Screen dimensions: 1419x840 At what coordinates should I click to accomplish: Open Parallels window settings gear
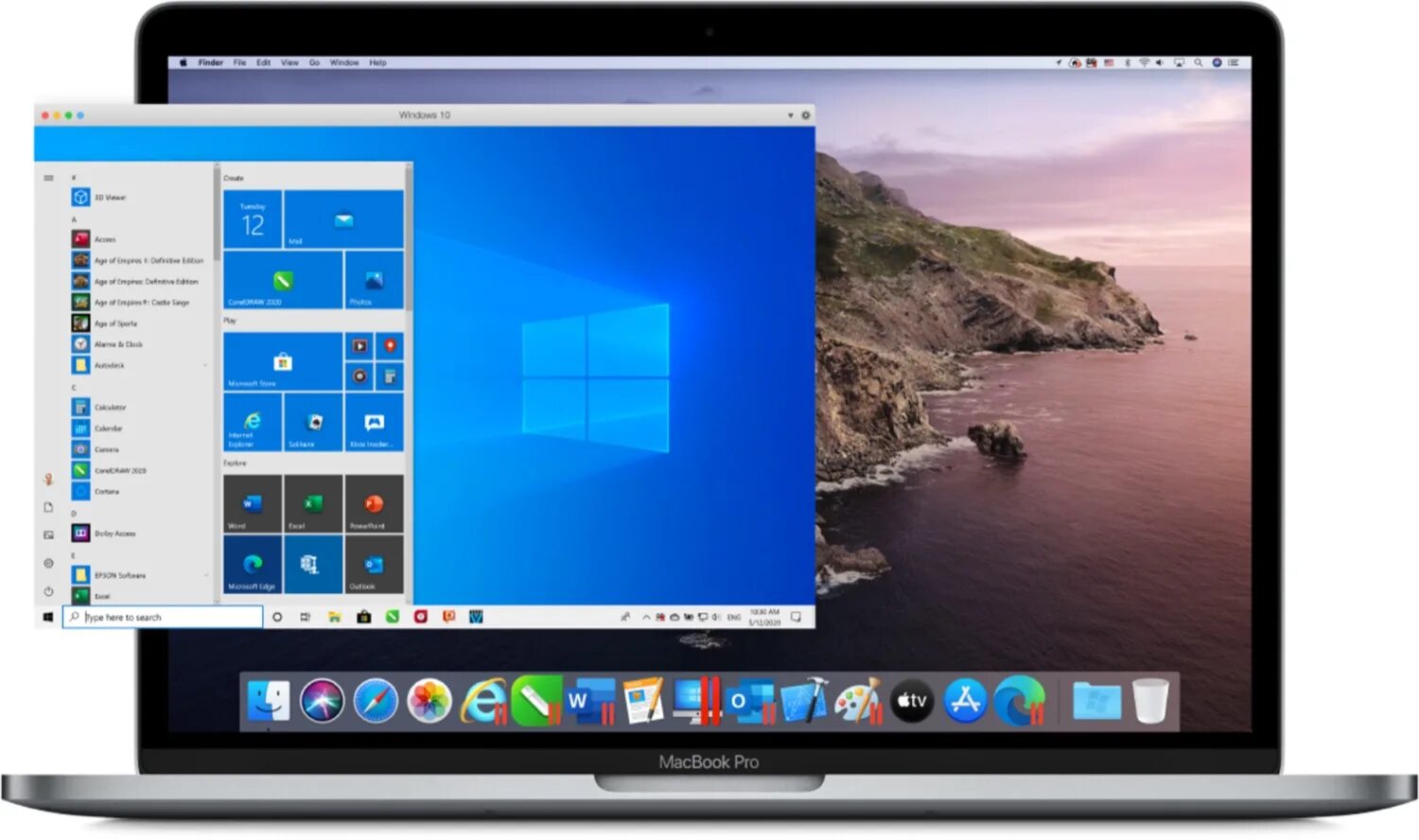click(x=806, y=115)
